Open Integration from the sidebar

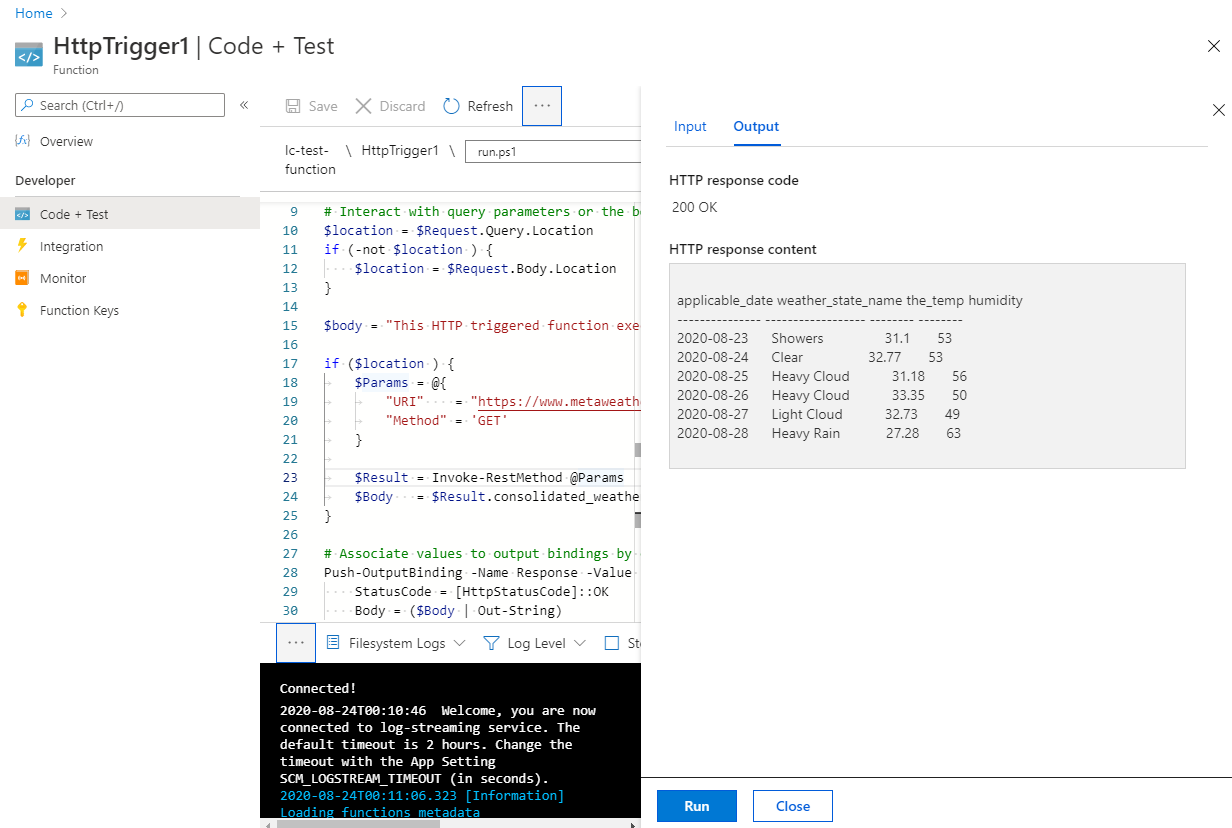click(68, 246)
